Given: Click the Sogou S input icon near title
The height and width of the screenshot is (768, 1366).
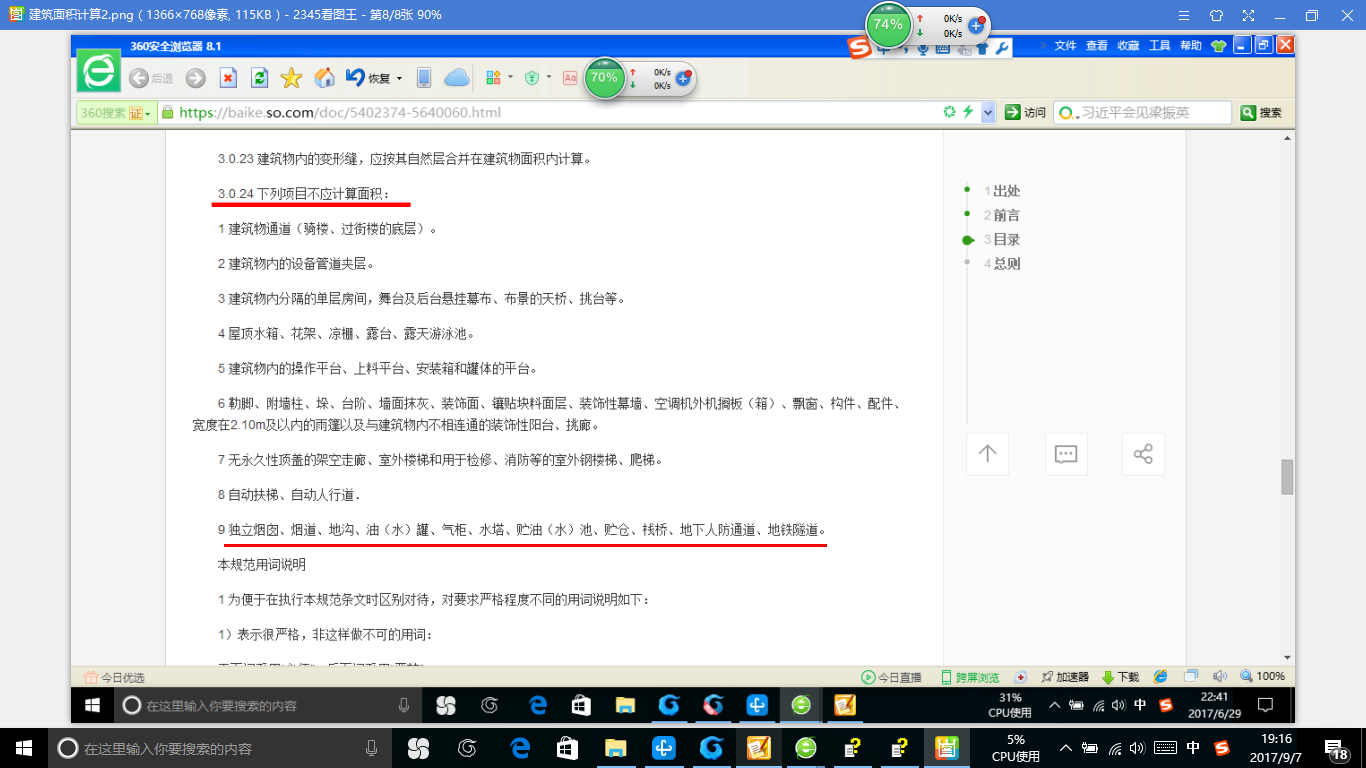Looking at the screenshot, I should tap(858, 47).
